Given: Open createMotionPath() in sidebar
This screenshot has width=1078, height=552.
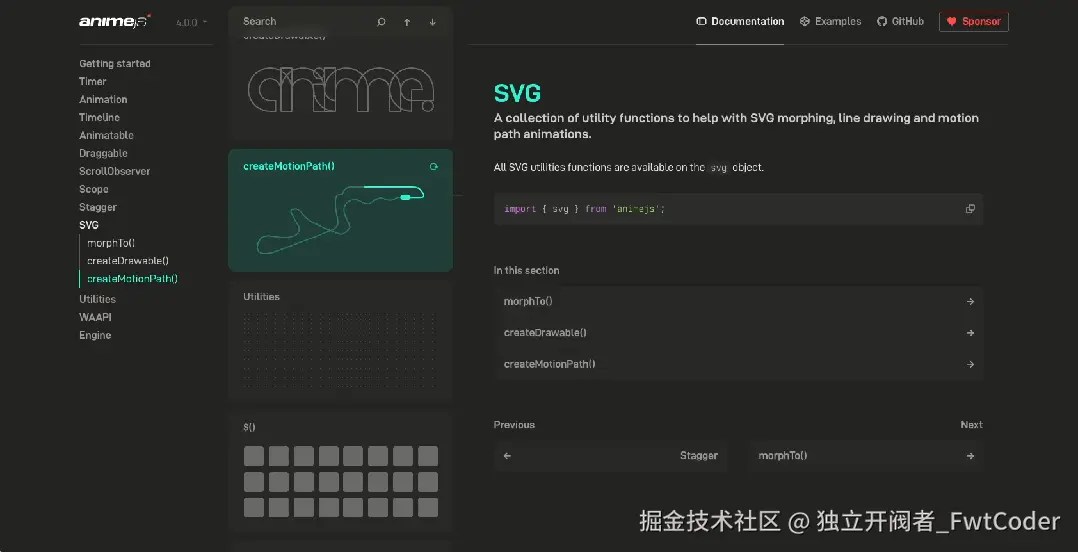Looking at the screenshot, I should pos(133,278).
